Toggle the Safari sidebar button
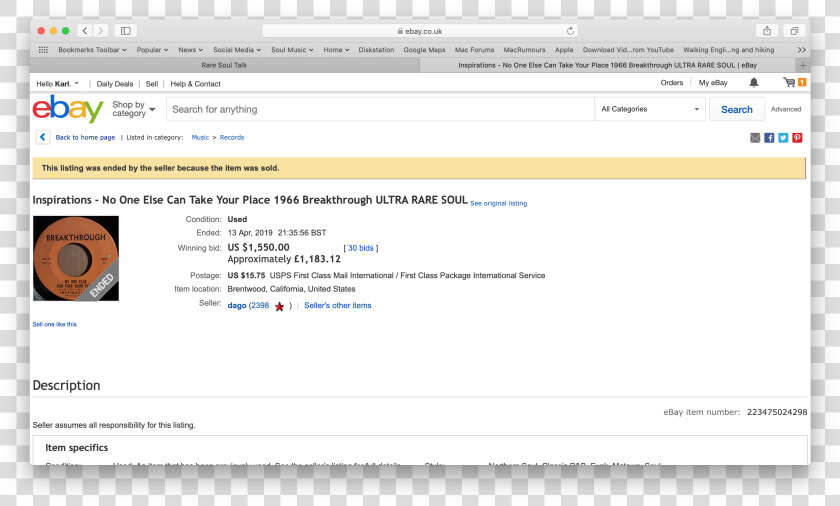Screen dimensions: 840x506 point(125,31)
